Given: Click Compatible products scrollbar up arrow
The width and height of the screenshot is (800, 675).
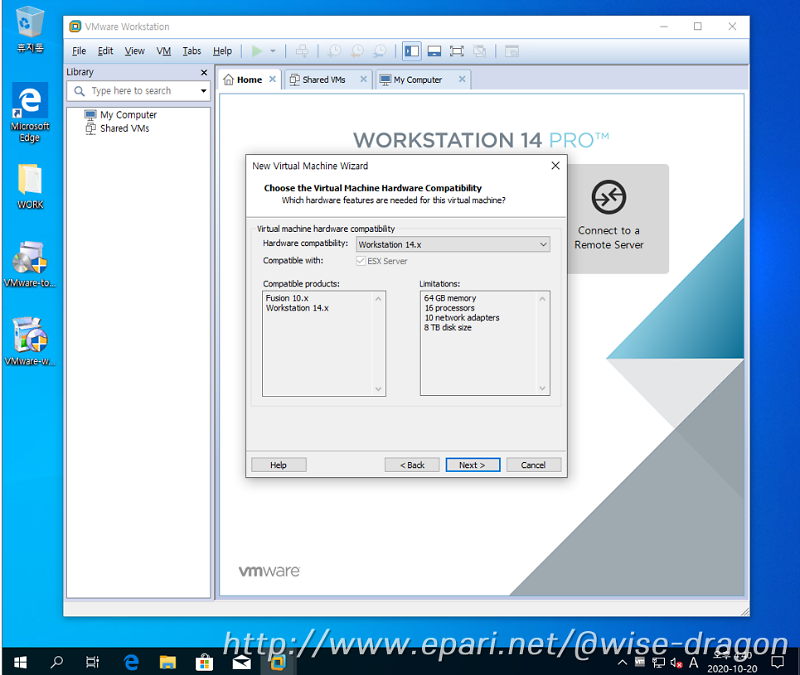Looking at the screenshot, I should pyautogui.click(x=378, y=298).
